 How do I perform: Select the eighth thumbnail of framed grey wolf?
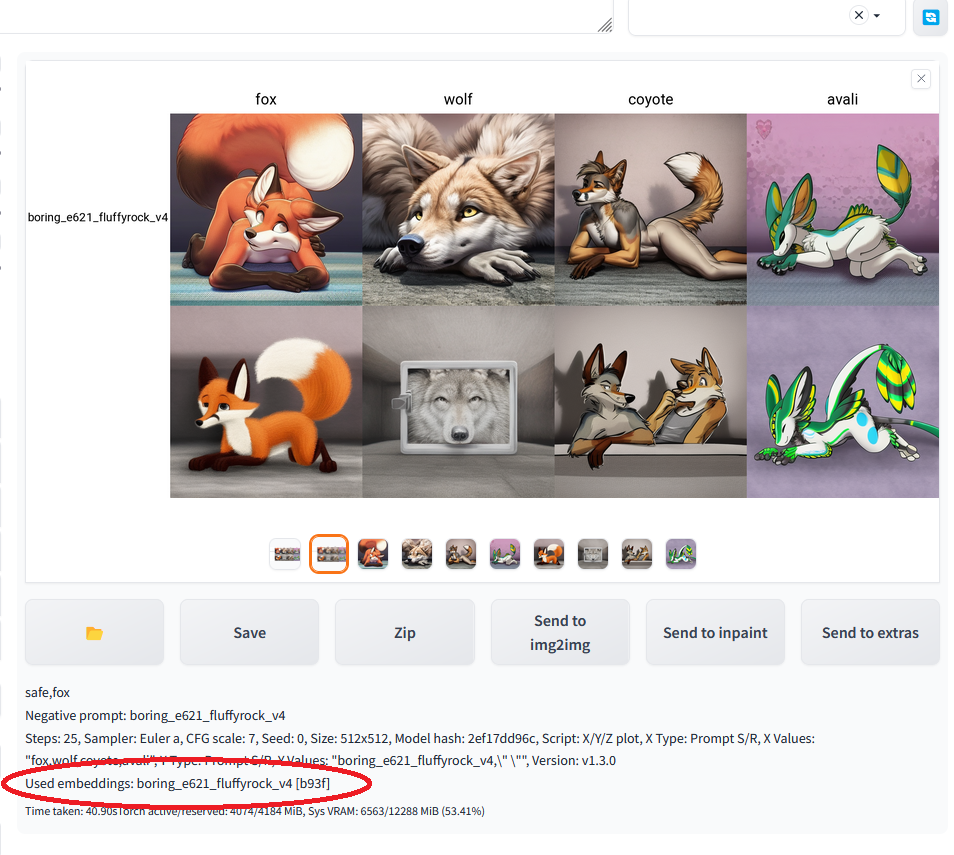point(593,553)
